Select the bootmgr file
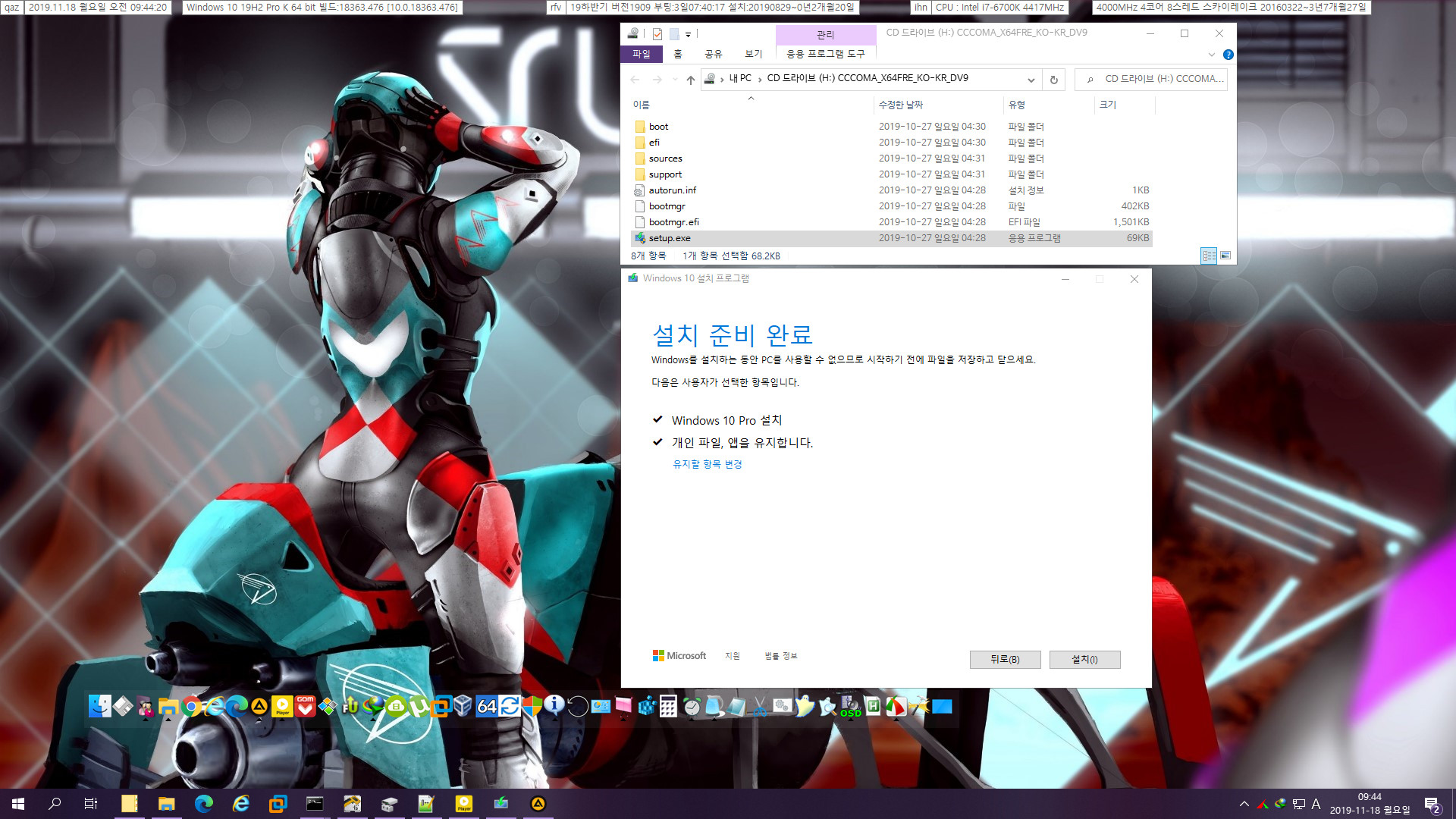 click(x=667, y=206)
